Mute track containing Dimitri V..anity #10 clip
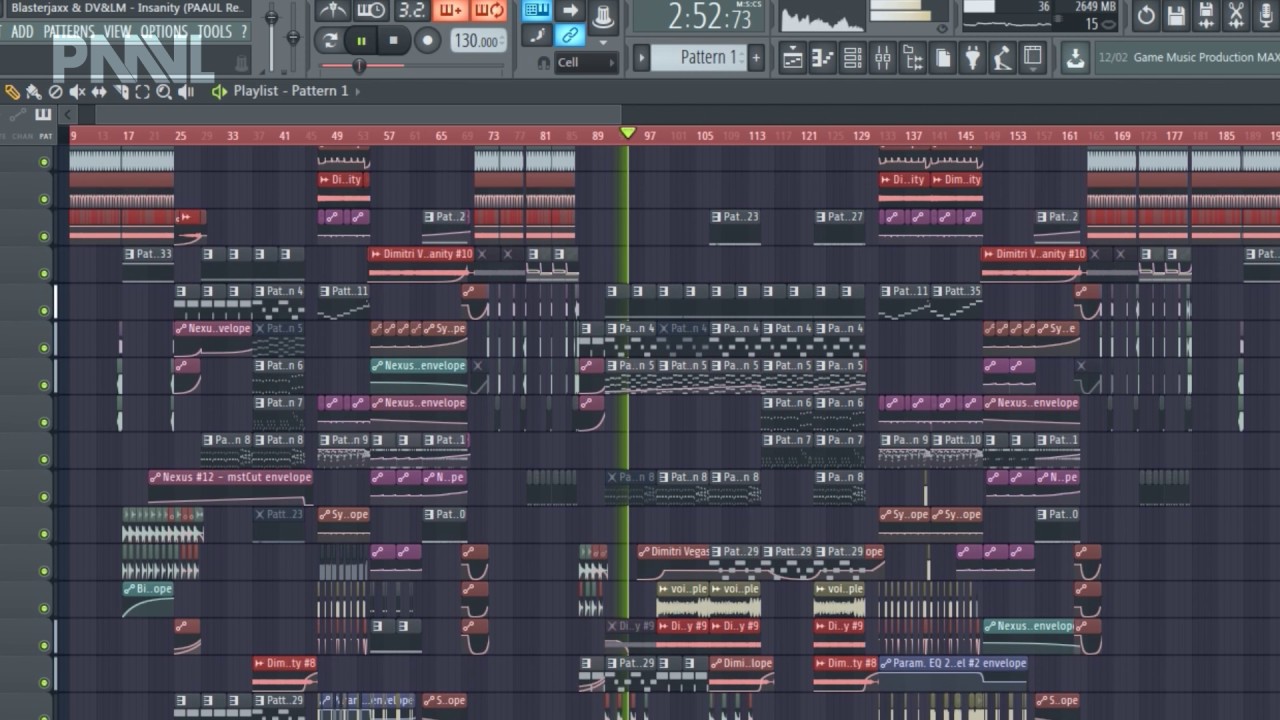Image resolution: width=1280 pixels, height=720 pixels. pyautogui.click(x=44, y=273)
